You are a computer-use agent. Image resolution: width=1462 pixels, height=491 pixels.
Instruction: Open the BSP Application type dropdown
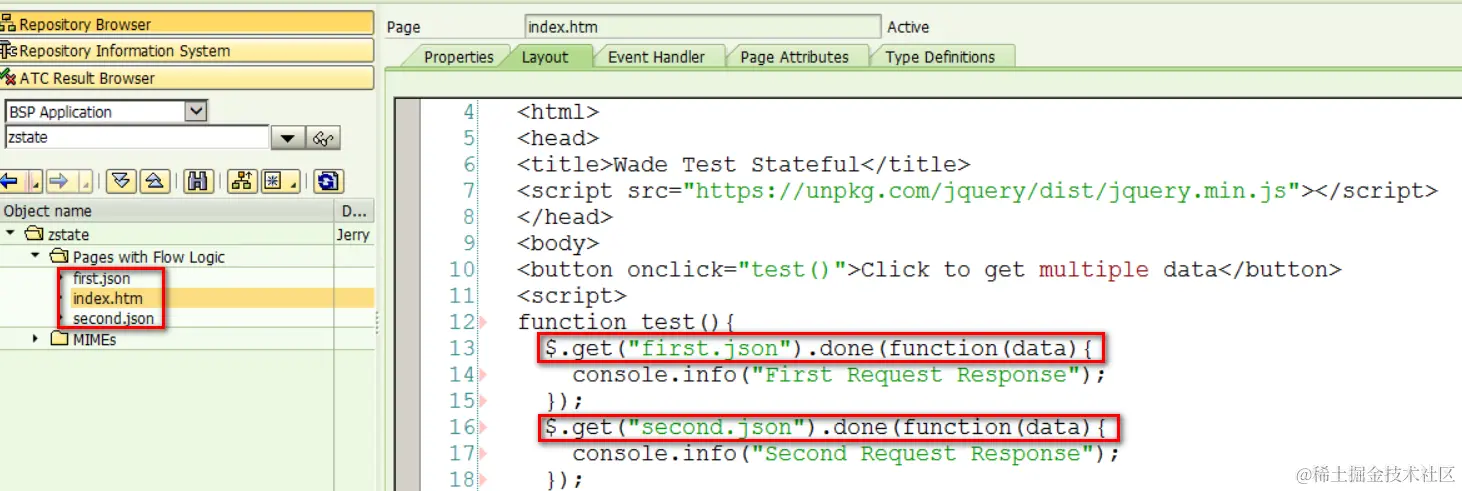pyautogui.click(x=197, y=111)
